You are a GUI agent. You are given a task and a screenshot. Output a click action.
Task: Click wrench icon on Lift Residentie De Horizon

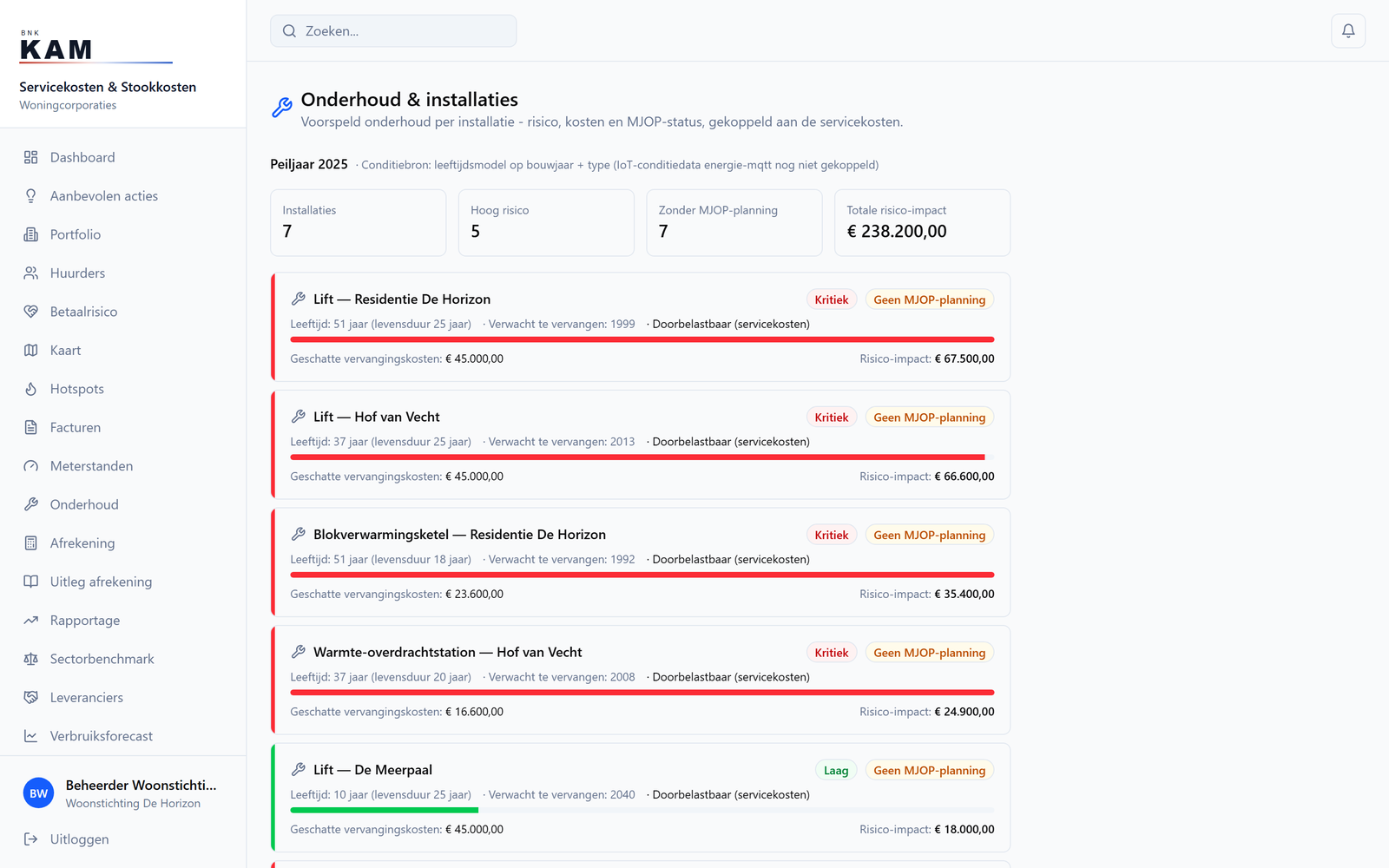(x=299, y=299)
